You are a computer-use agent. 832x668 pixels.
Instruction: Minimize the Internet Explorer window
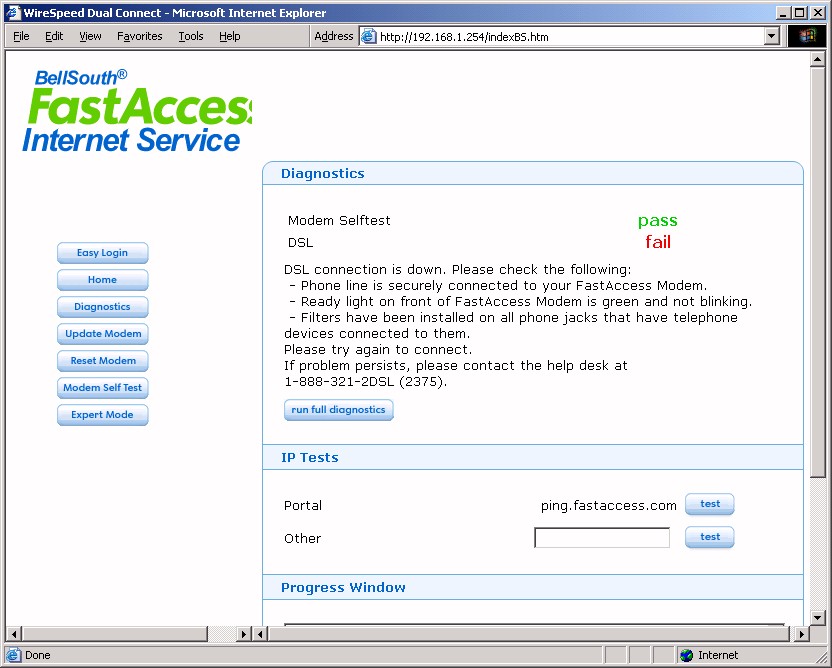(783, 13)
